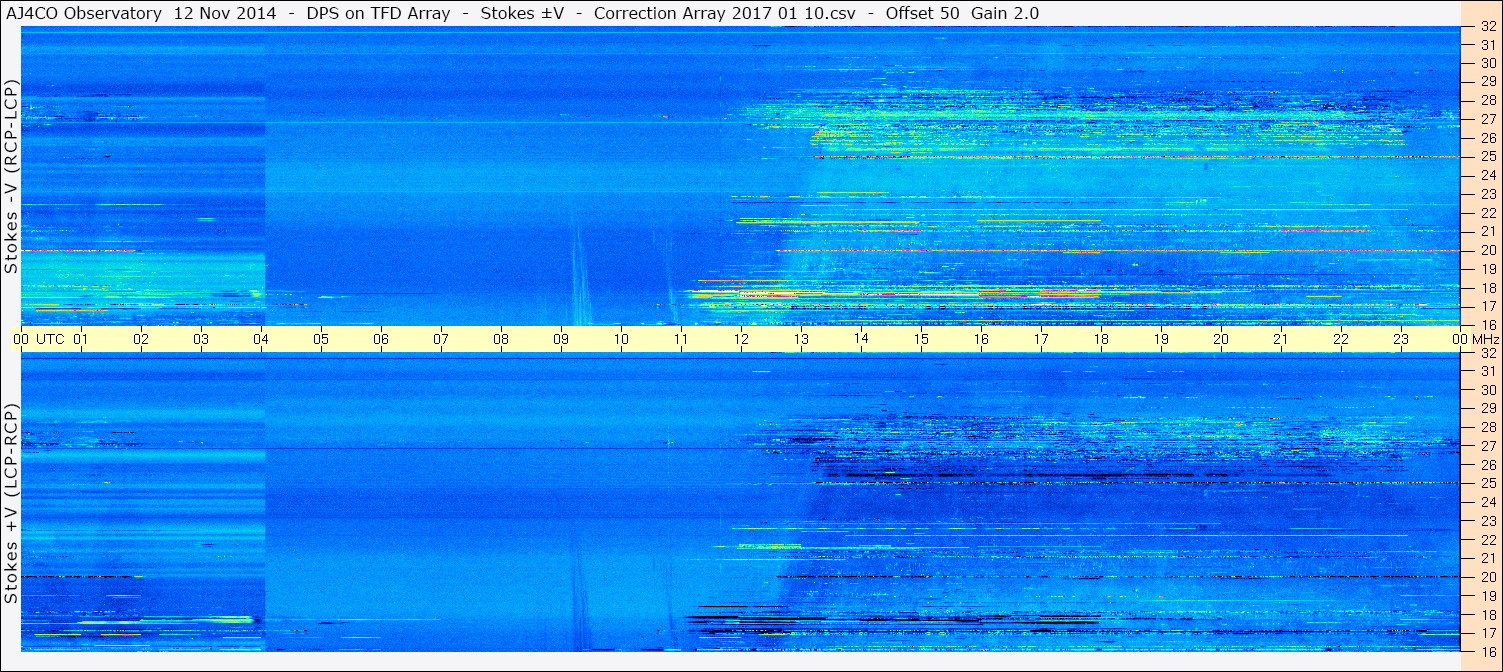Select the 15 hour tick on time axis
Screen dimensions: 1503x672
click(x=921, y=339)
